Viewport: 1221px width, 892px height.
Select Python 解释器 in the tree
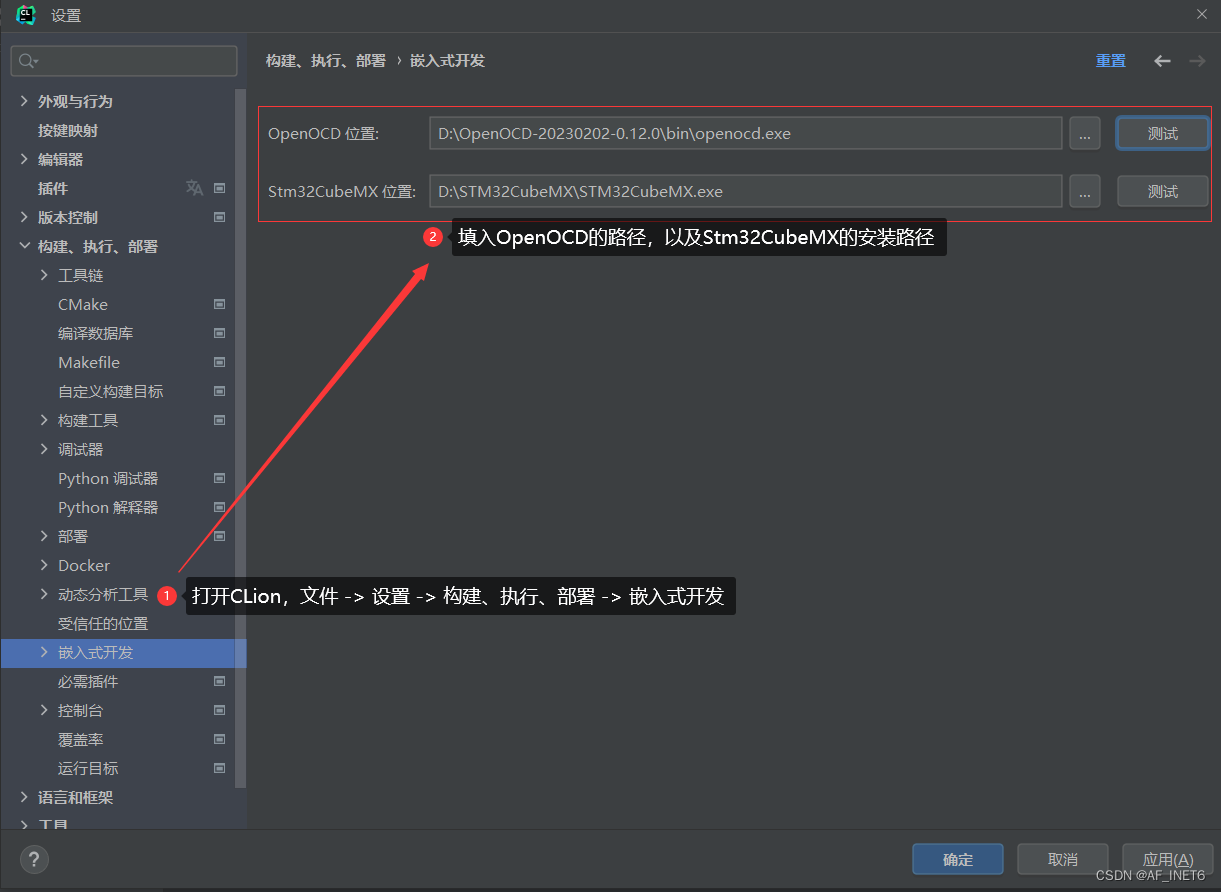point(108,507)
